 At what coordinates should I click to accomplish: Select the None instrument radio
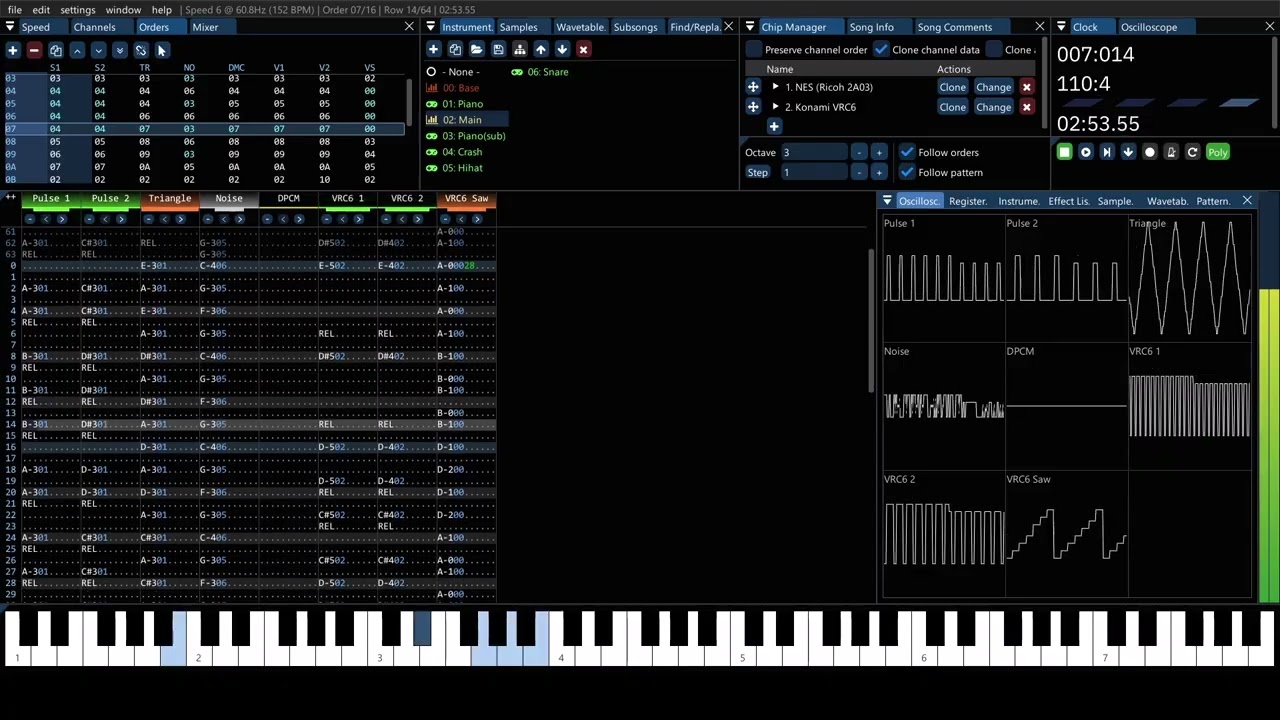click(x=431, y=72)
